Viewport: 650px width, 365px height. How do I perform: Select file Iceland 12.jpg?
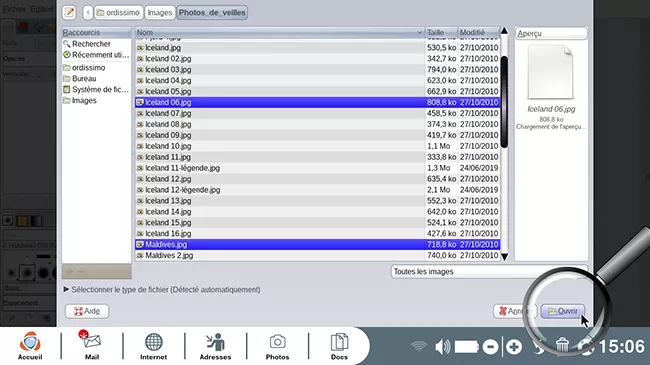(318, 179)
